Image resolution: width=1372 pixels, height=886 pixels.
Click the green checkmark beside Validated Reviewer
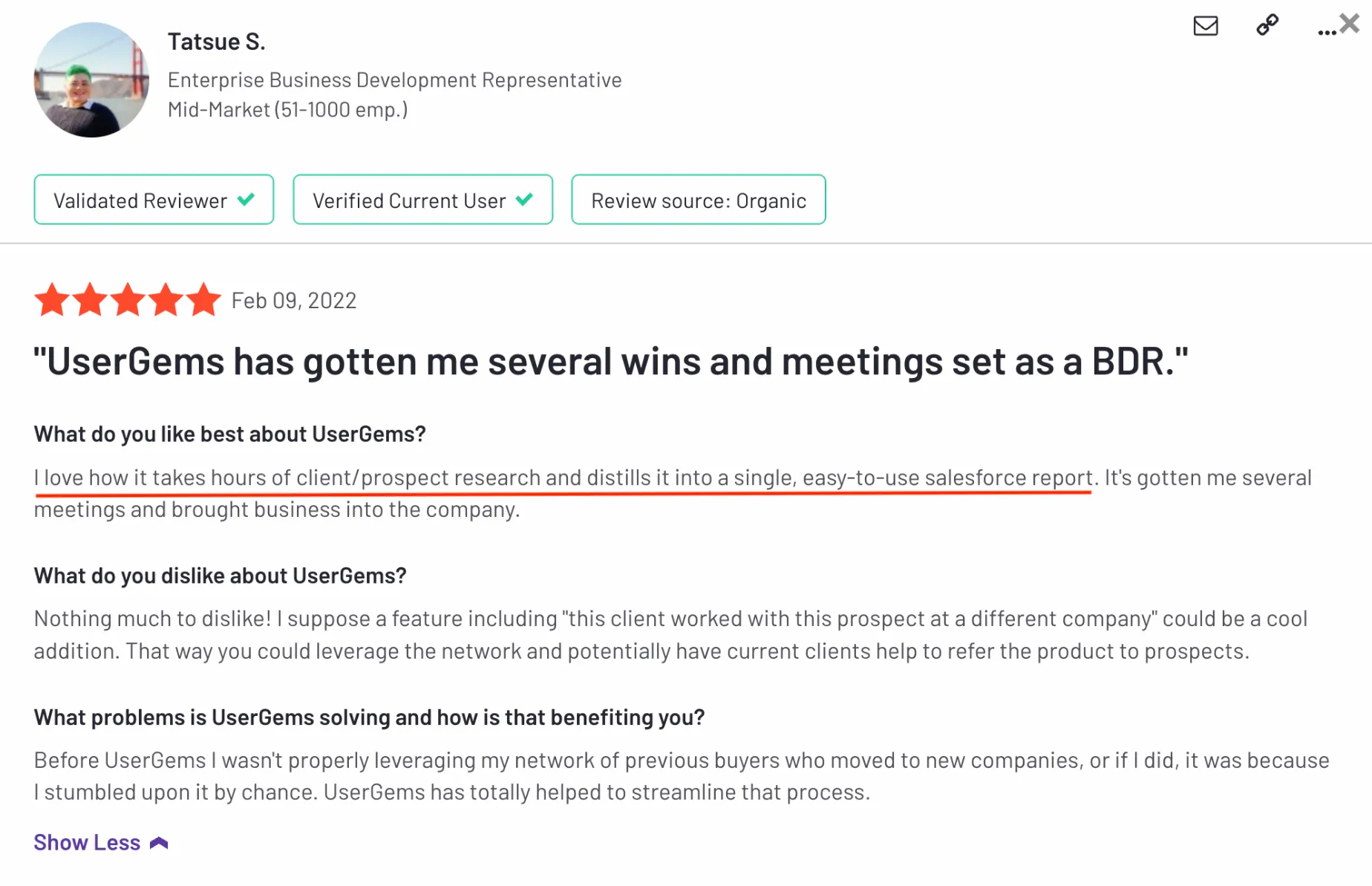pos(246,200)
